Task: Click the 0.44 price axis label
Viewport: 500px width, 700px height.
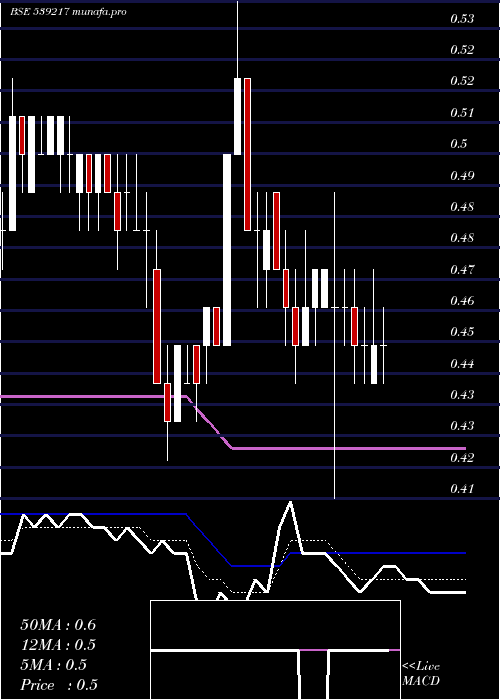Action: pos(462,364)
